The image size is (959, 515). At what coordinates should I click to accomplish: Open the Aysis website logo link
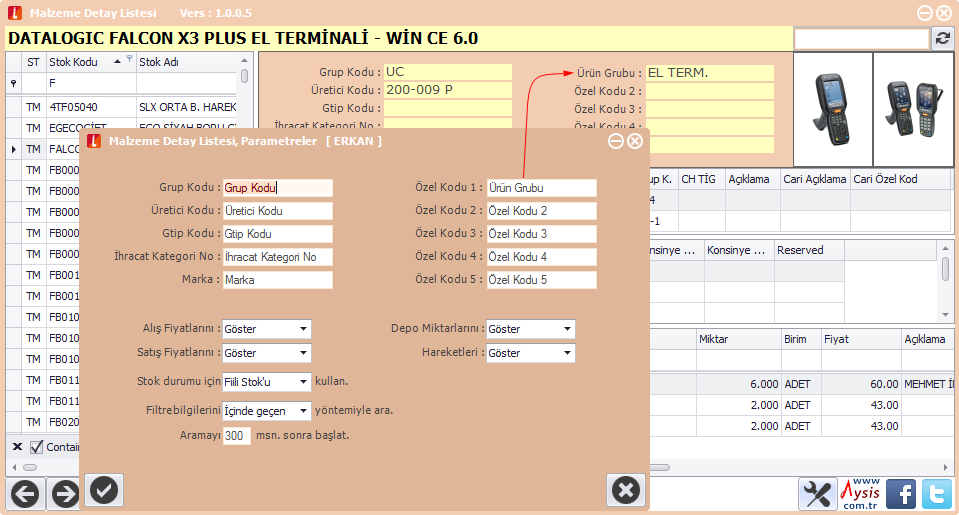pyautogui.click(x=860, y=494)
